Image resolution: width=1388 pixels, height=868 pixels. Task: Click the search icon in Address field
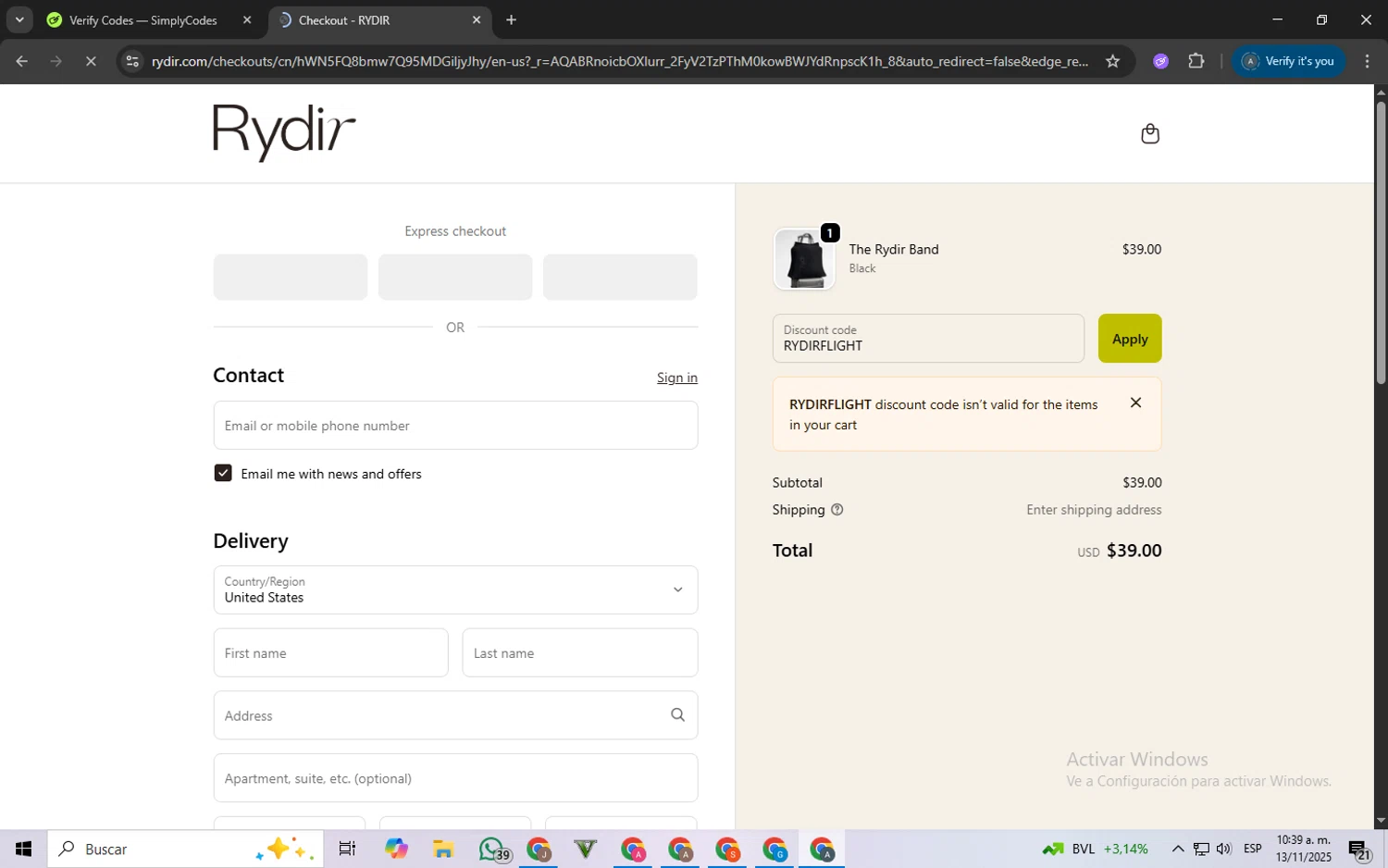[x=677, y=715]
